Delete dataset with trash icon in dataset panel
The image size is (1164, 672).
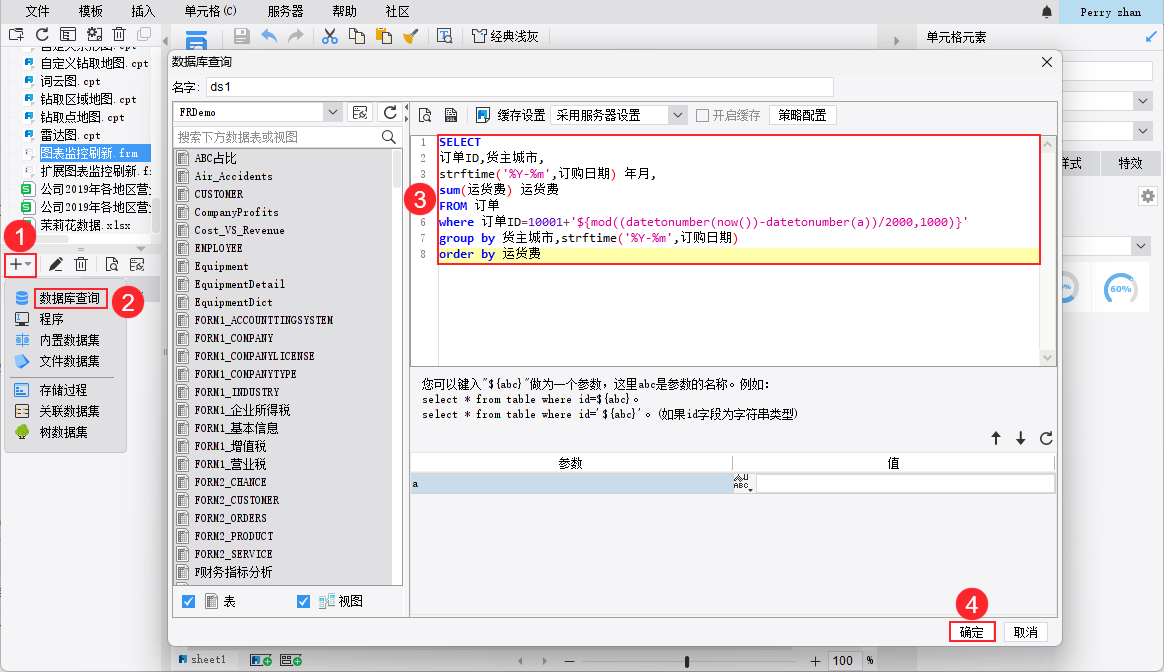[82, 264]
